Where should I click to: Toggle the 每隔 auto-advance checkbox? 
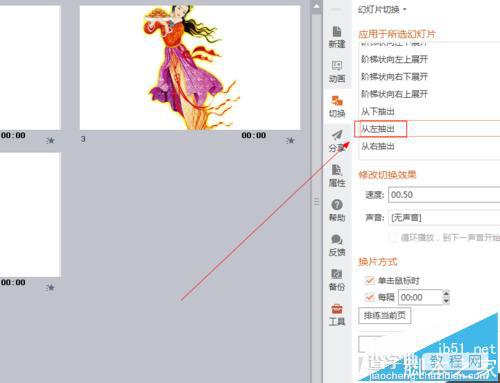pos(370,297)
